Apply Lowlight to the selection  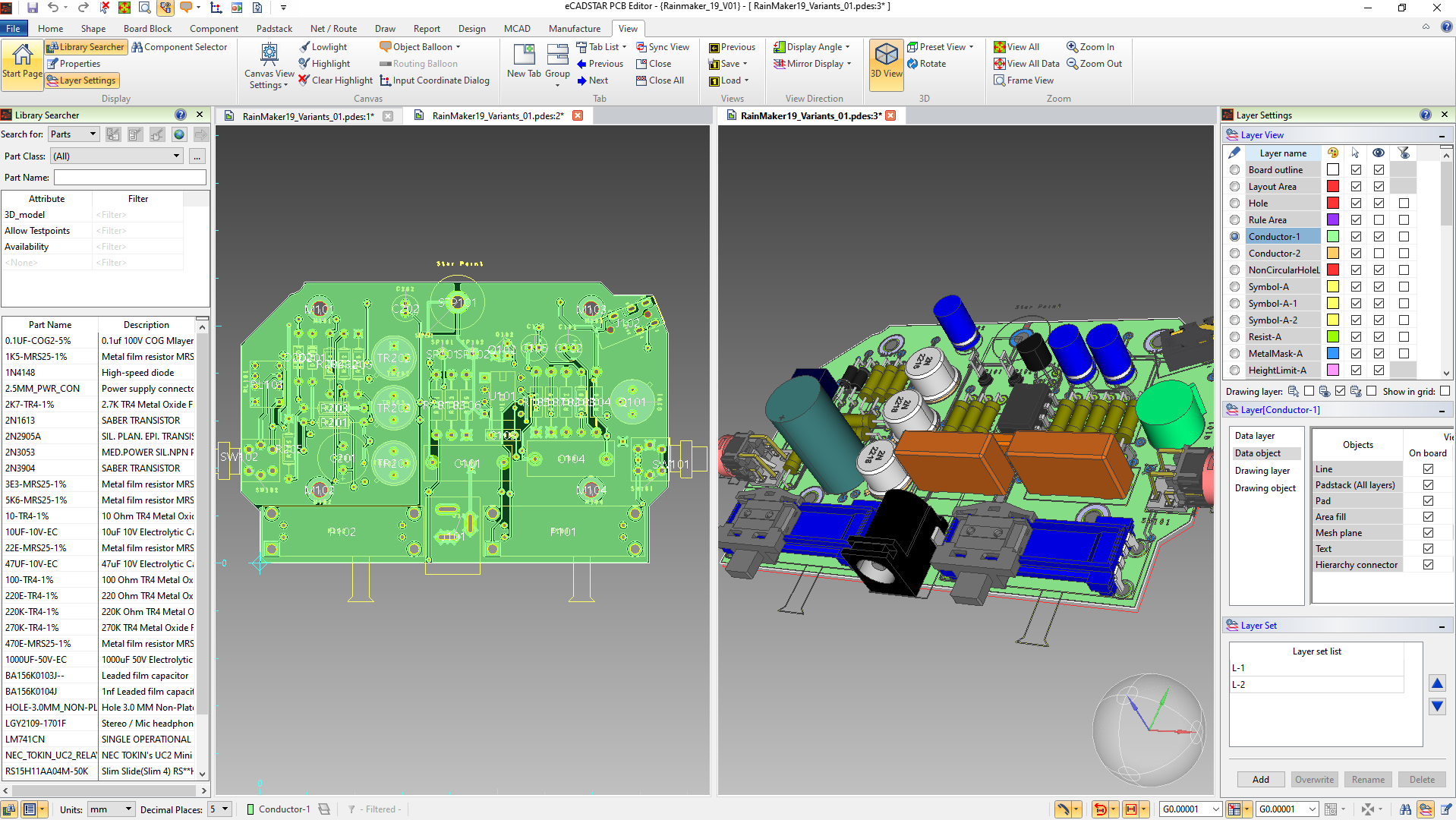tap(323, 47)
